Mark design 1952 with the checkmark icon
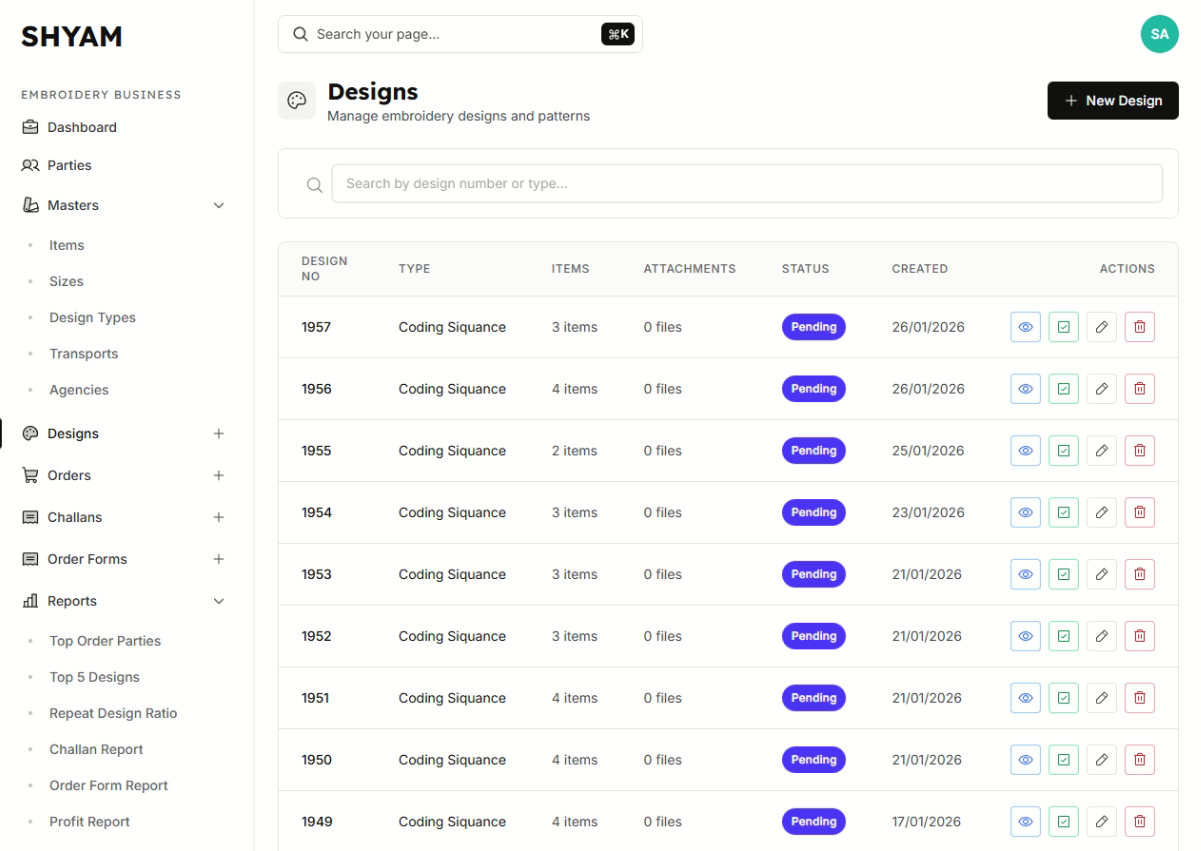 1063,636
